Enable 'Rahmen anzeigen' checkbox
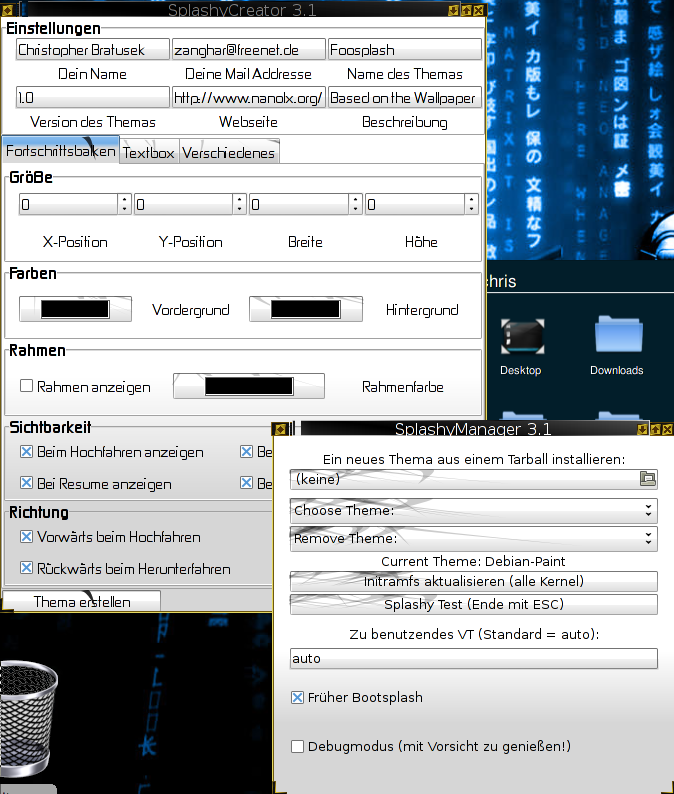This screenshot has height=794, width=674. pos(26,386)
